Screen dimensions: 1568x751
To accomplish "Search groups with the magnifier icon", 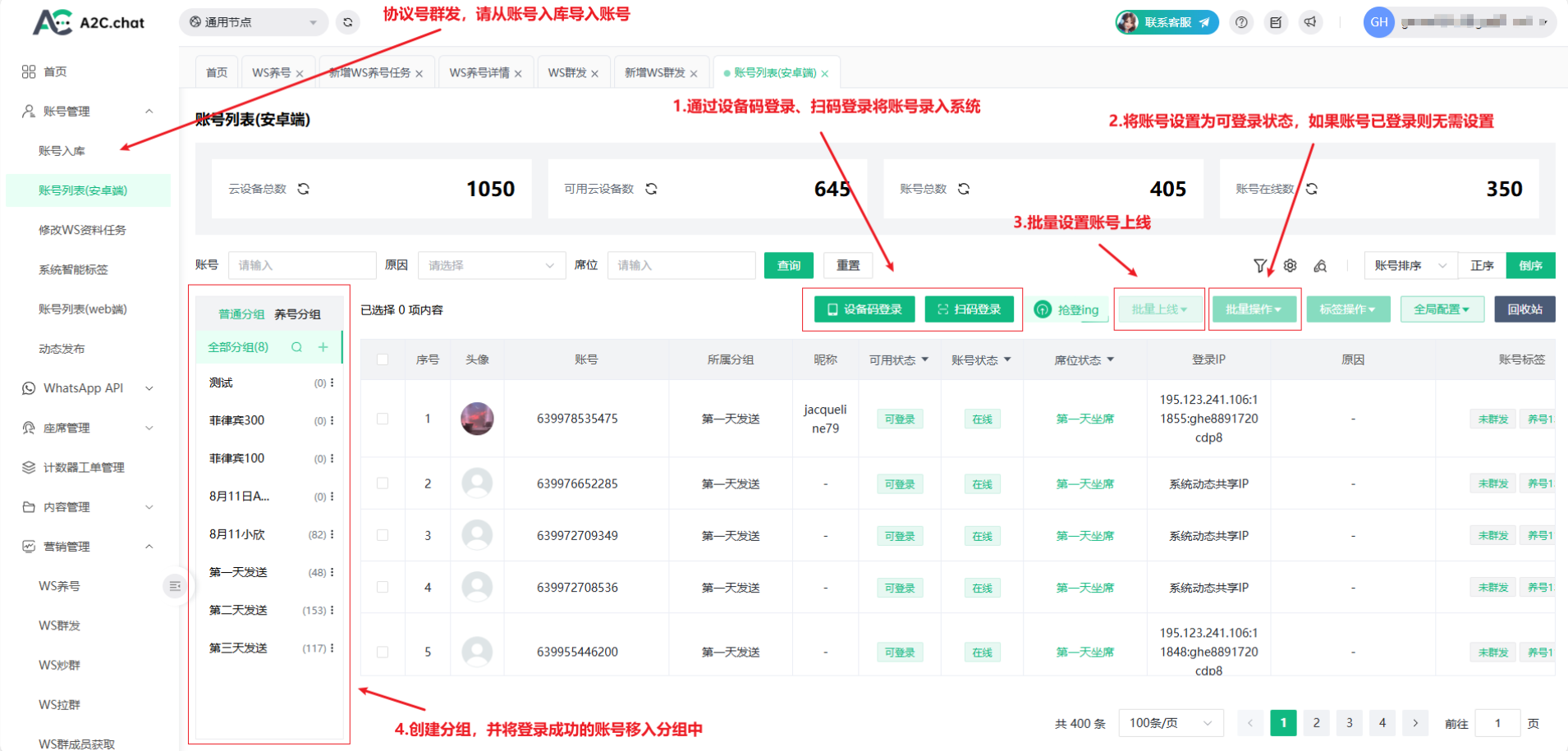I will [x=296, y=347].
